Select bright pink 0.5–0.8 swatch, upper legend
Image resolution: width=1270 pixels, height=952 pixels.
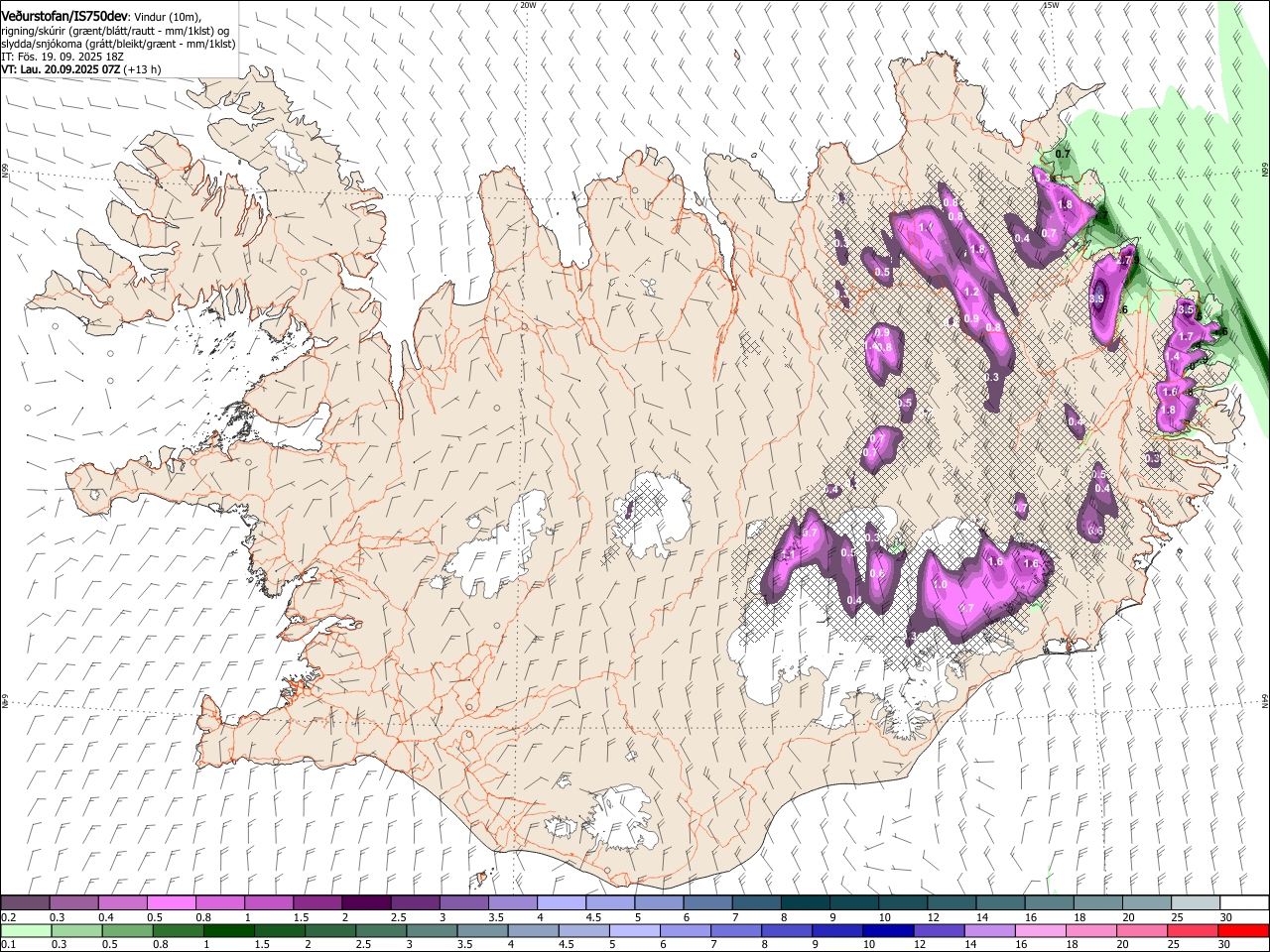tap(171, 903)
